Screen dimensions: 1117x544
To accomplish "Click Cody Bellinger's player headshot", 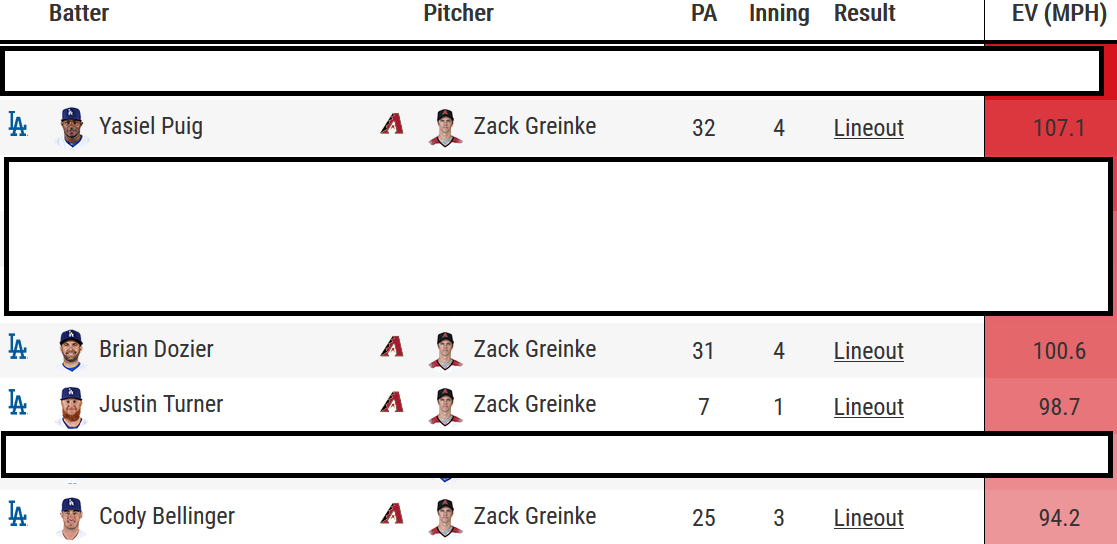I will click(70, 517).
